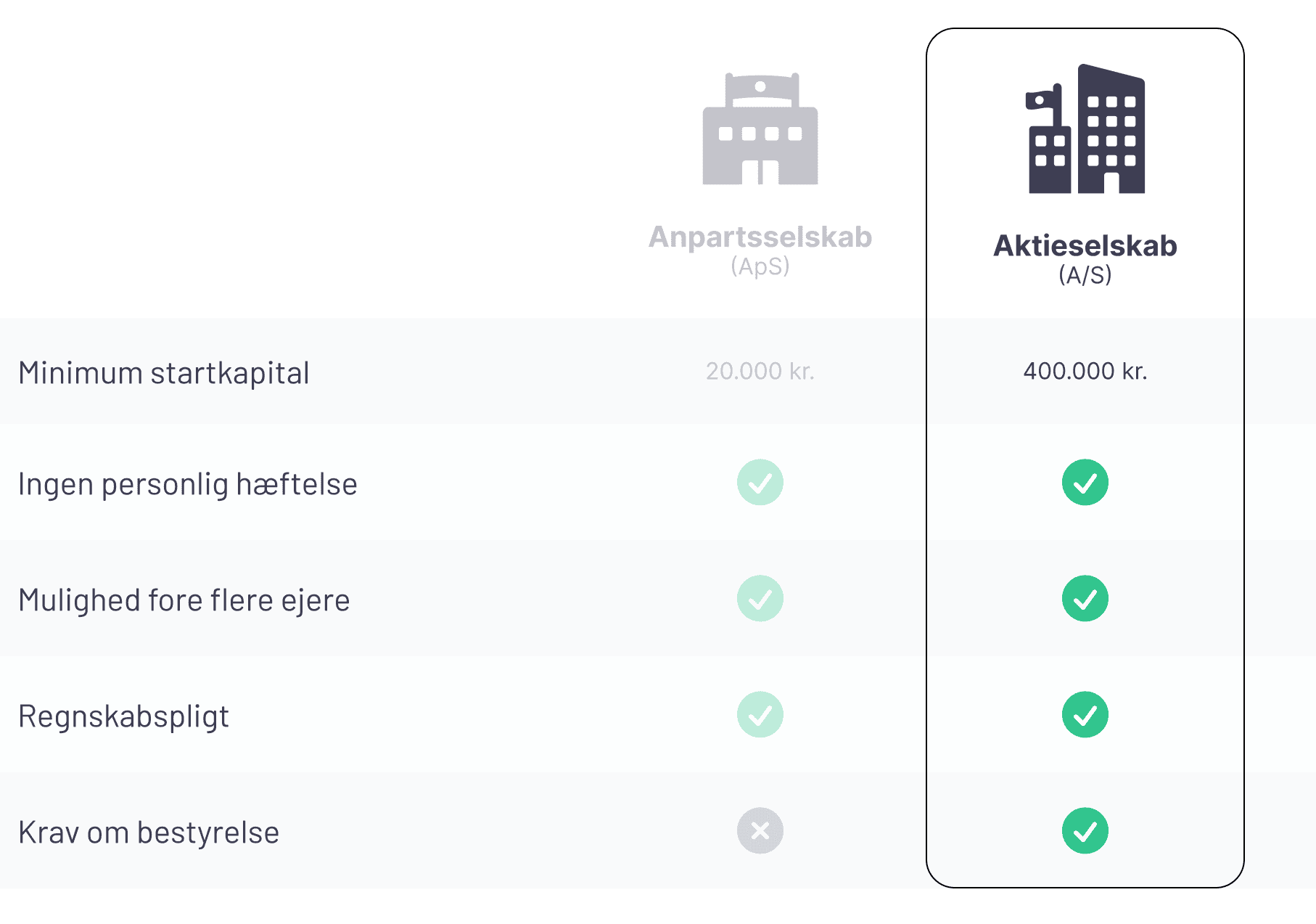Click the green checkmark for A/S Krav om bestyrelse

click(1085, 830)
